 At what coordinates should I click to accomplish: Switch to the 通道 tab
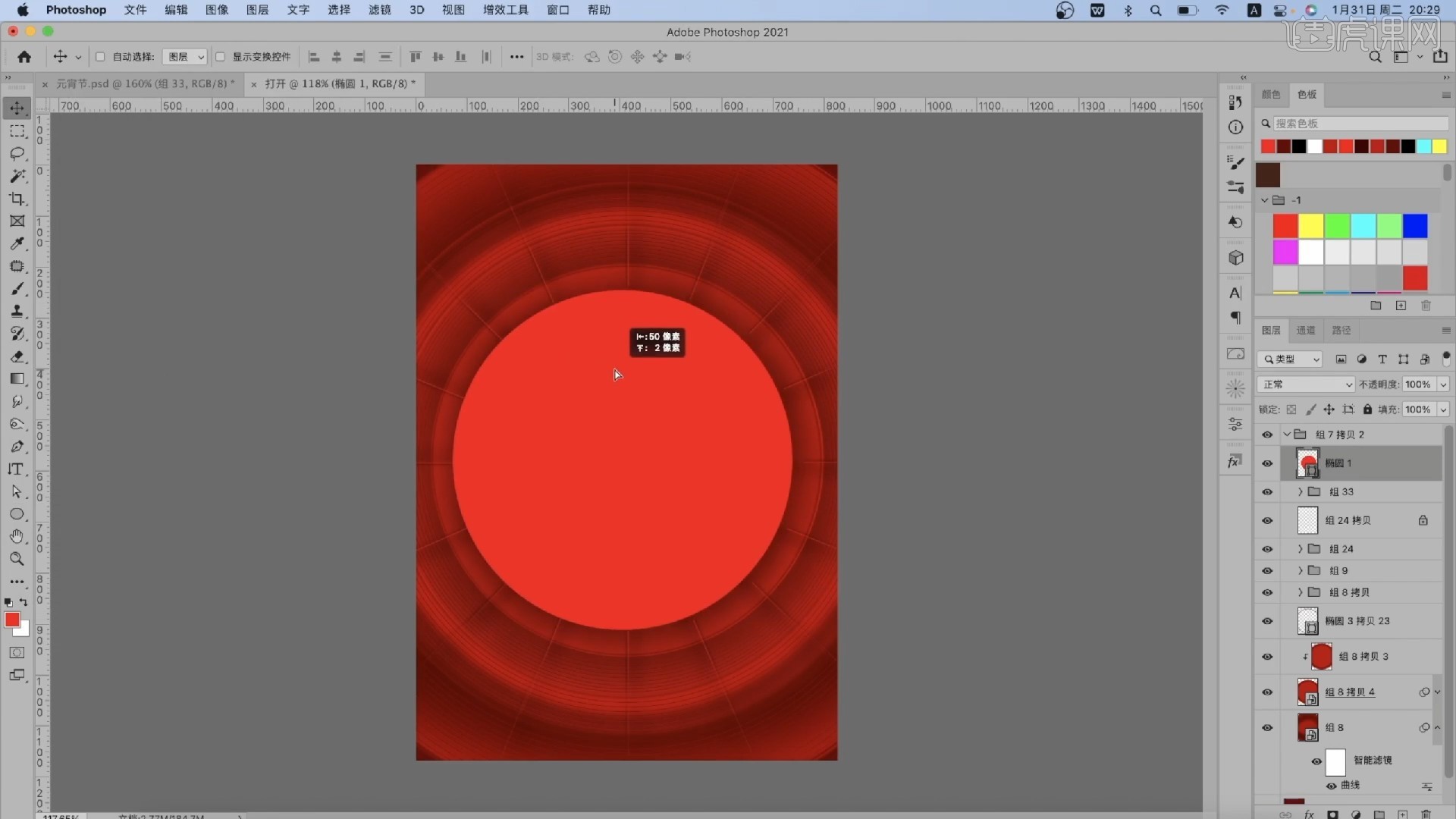tap(1306, 331)
